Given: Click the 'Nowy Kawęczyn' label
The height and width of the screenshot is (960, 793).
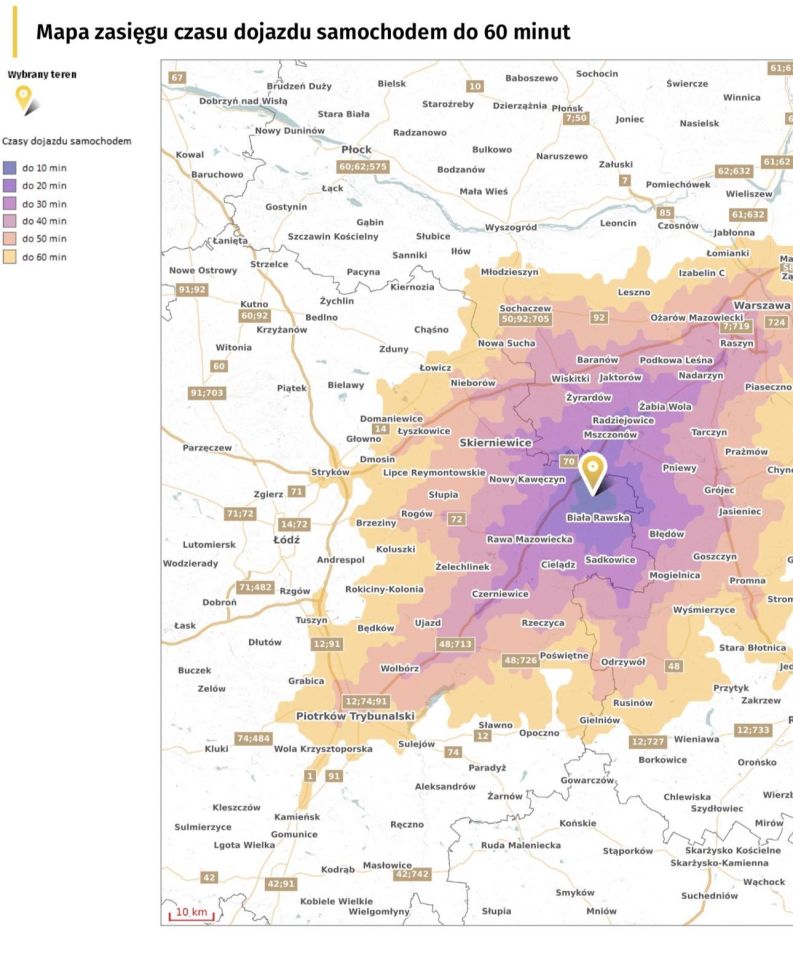Looking at the screenshot, I should pos(527,479).
